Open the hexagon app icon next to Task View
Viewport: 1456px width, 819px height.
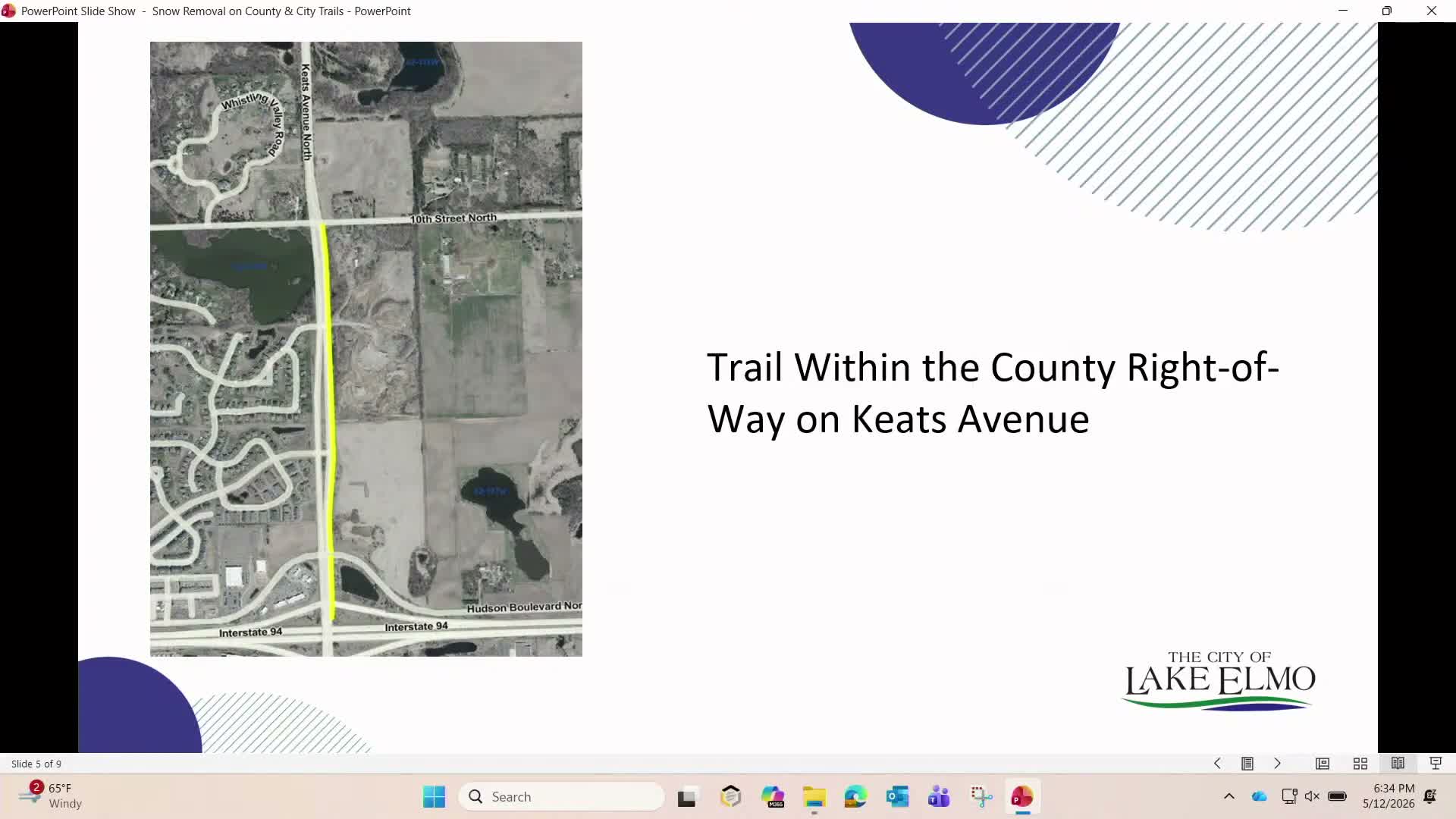coord(731,797)
